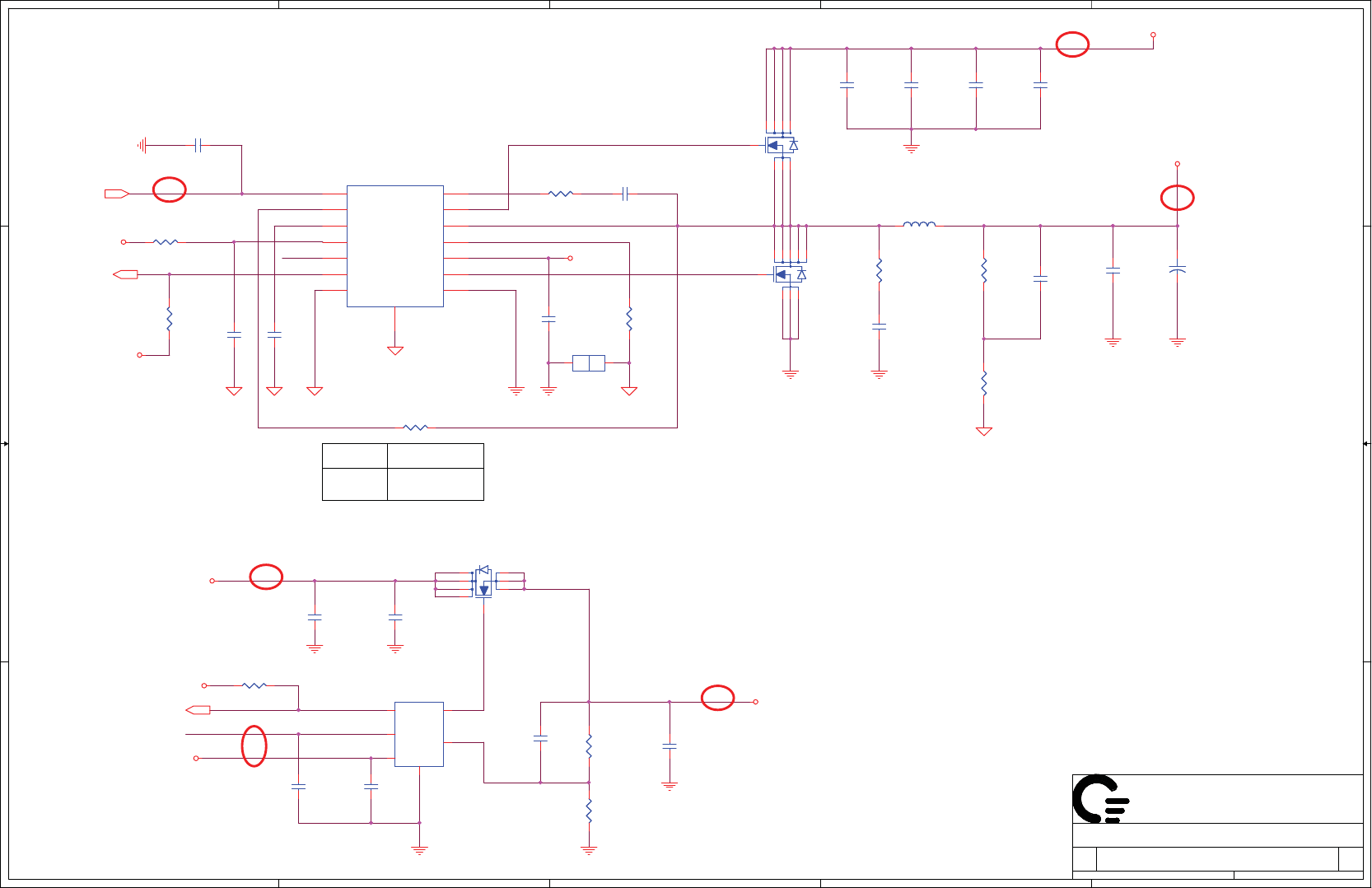Click the tall vertical red ellipse annotation
The width and height of the screenshot is (1372, 888).
(254, 746)
